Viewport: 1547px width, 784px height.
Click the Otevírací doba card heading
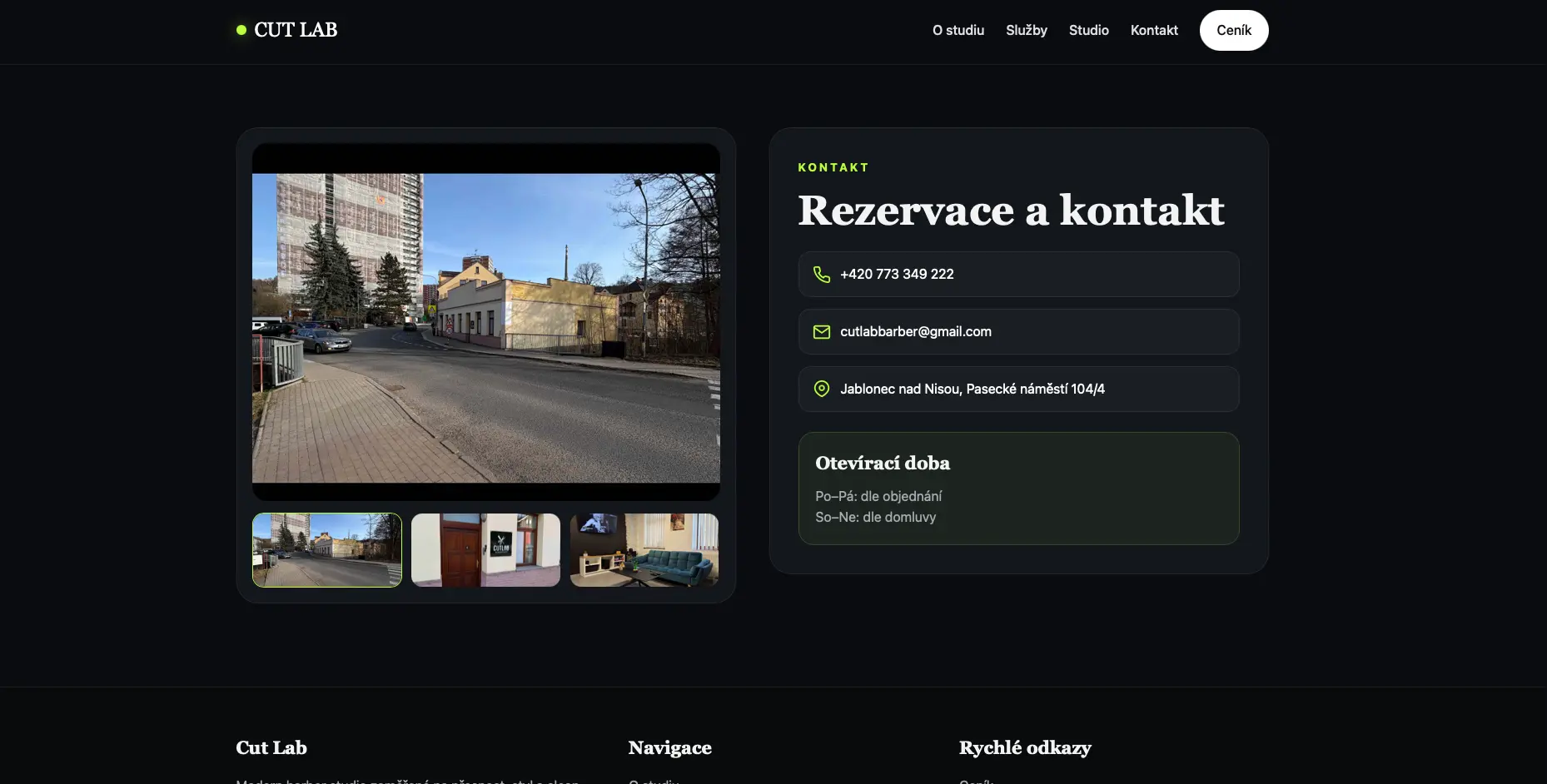(x=882, y=464)
